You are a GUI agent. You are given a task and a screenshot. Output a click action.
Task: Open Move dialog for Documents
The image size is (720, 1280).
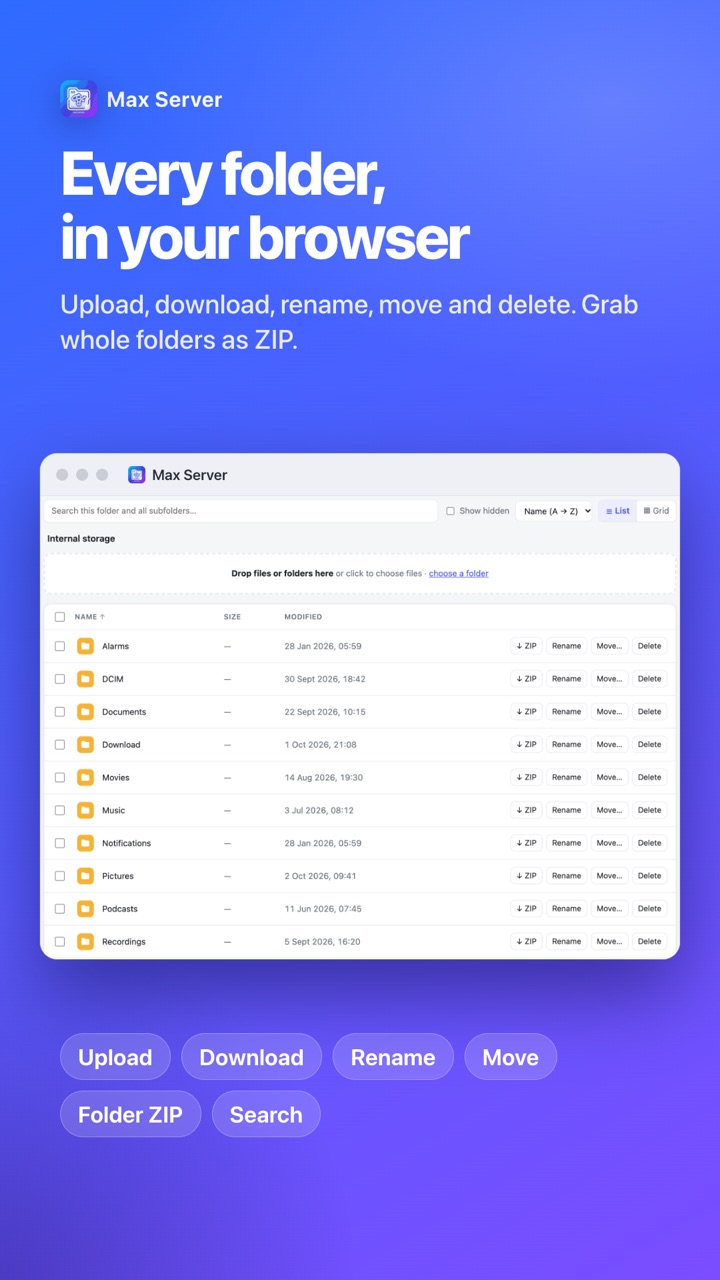pyautogui.click(x=609, y=712)
